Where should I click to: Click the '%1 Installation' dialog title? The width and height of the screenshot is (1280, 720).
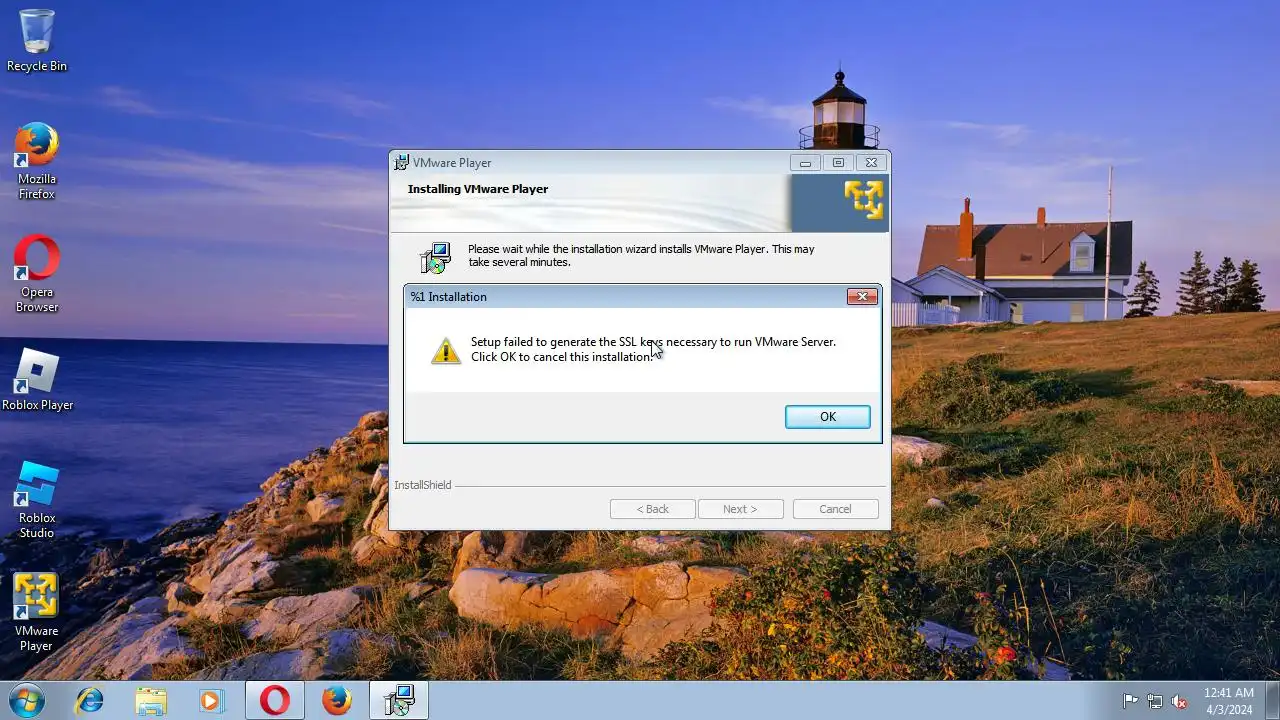[449, 297]
